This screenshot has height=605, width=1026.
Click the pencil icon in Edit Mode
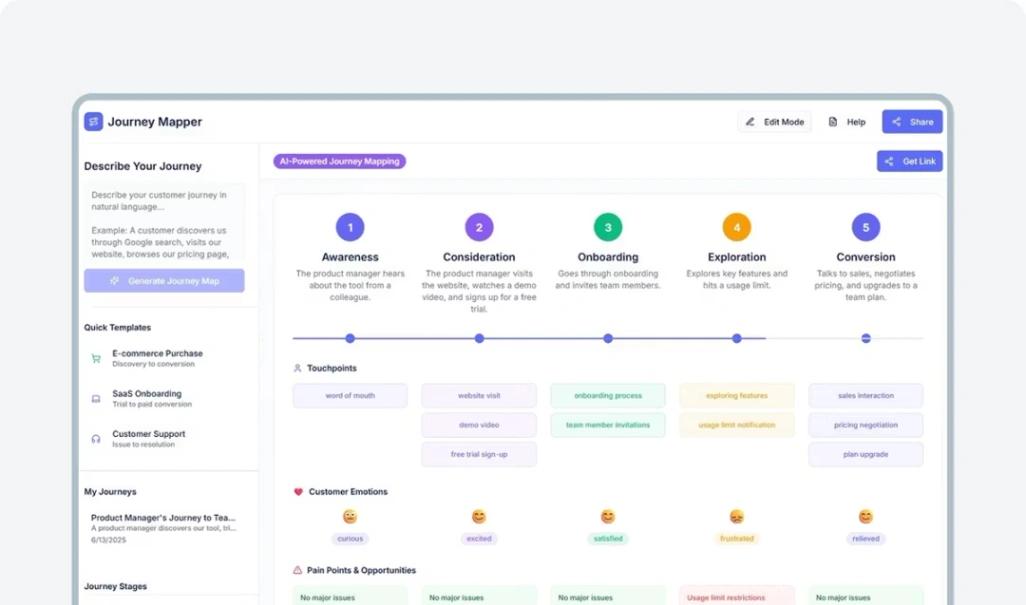[751, 122]
